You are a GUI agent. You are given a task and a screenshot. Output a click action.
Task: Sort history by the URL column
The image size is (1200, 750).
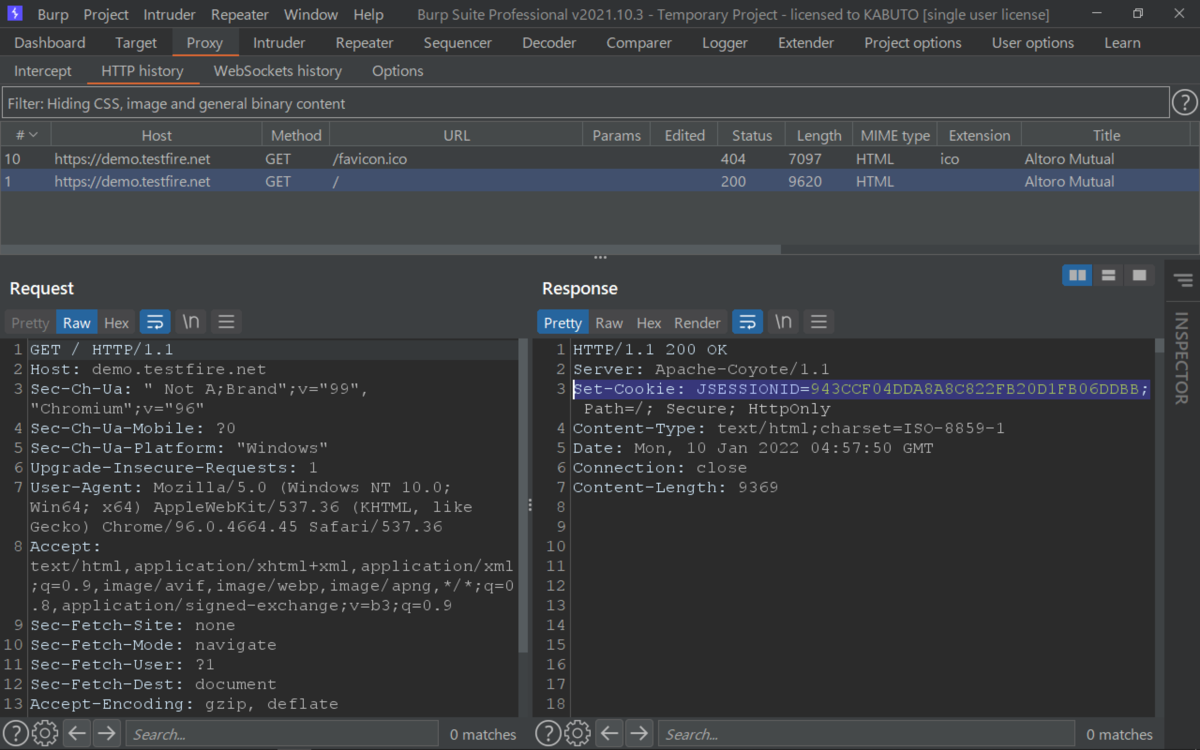point(456,135)
